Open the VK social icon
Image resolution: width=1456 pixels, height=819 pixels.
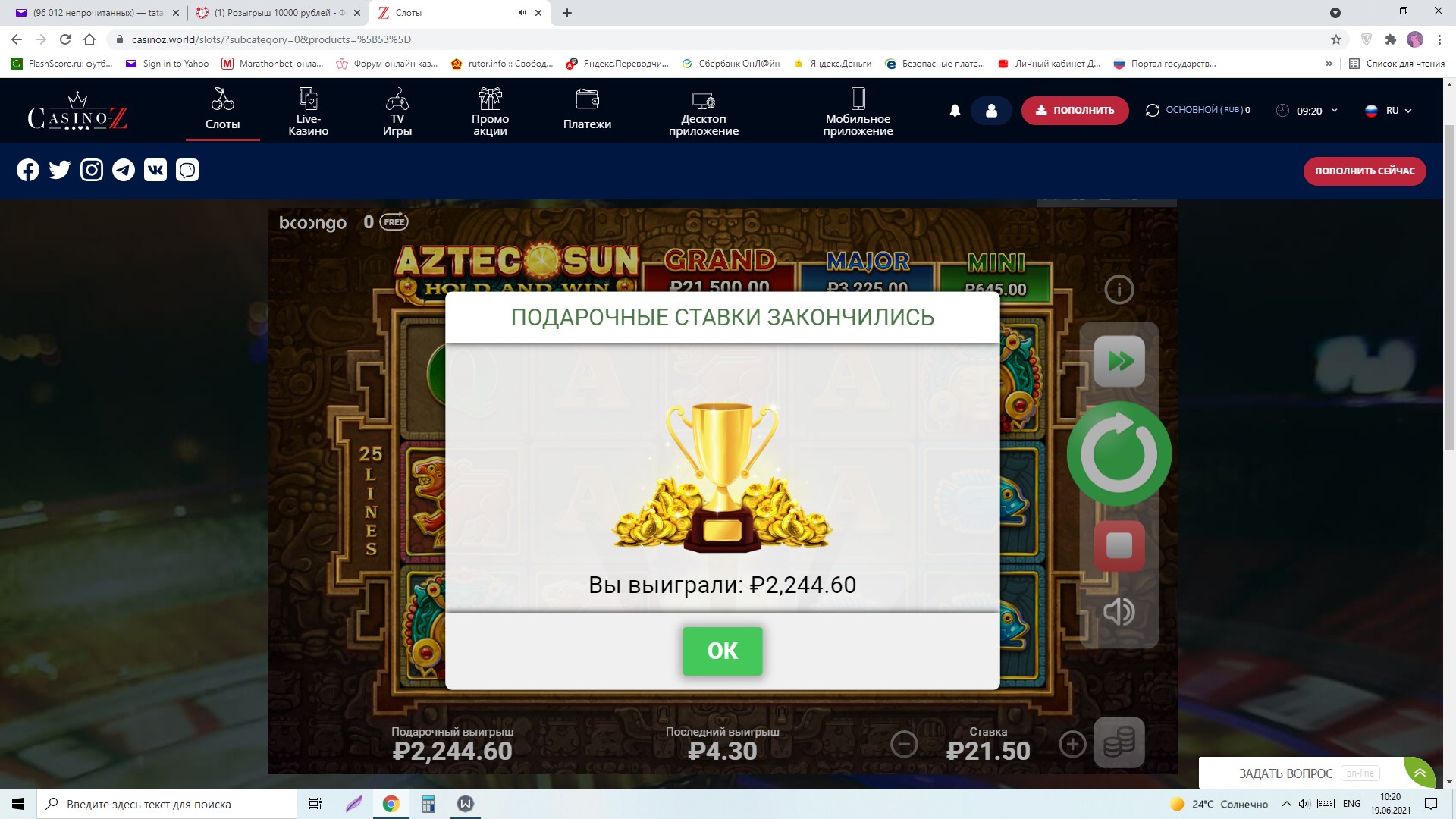pos(155,170)
